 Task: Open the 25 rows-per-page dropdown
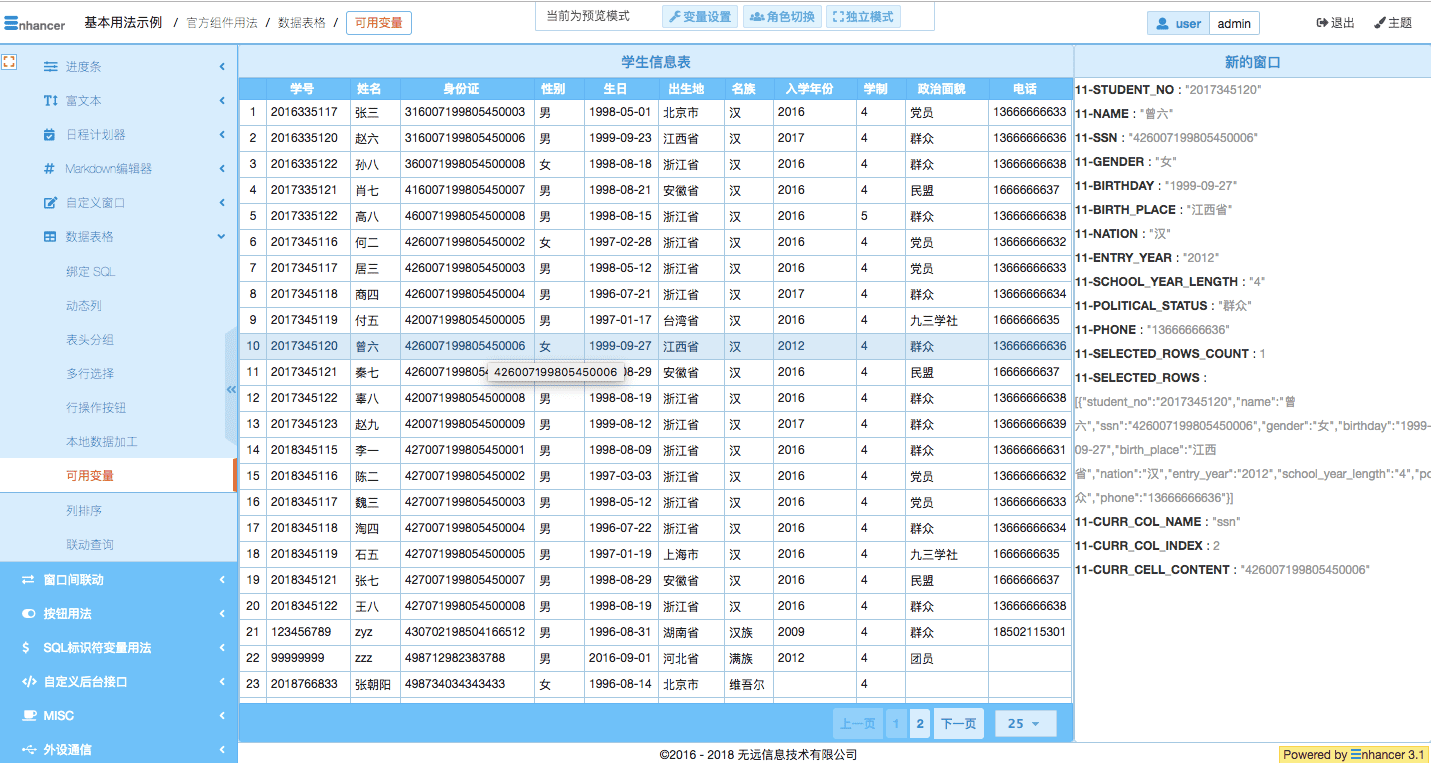[1025, 723]
